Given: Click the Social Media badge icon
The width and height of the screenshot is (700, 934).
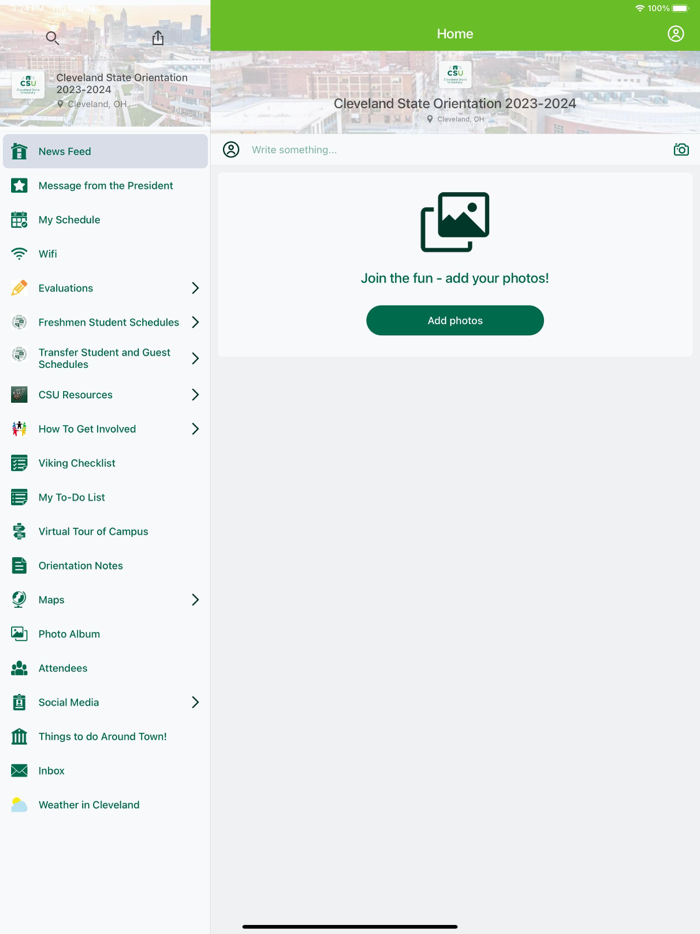Looking at the screenshot, I should [19, 702].
